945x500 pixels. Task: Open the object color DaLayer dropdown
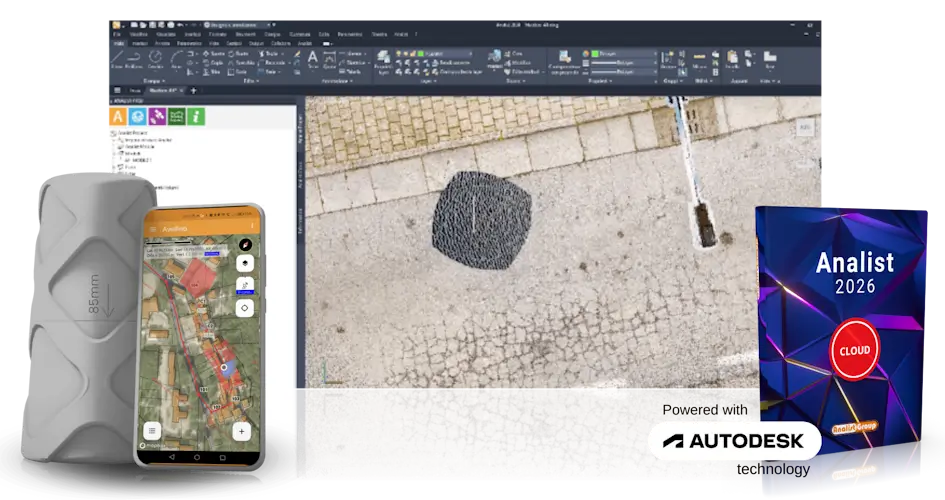click(626, 54)
